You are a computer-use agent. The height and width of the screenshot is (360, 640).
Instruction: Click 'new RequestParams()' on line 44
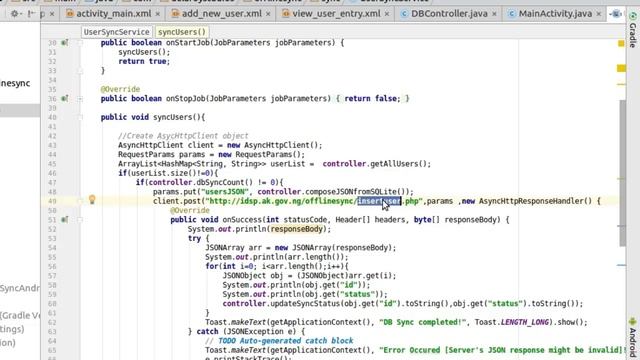[259, 154]
